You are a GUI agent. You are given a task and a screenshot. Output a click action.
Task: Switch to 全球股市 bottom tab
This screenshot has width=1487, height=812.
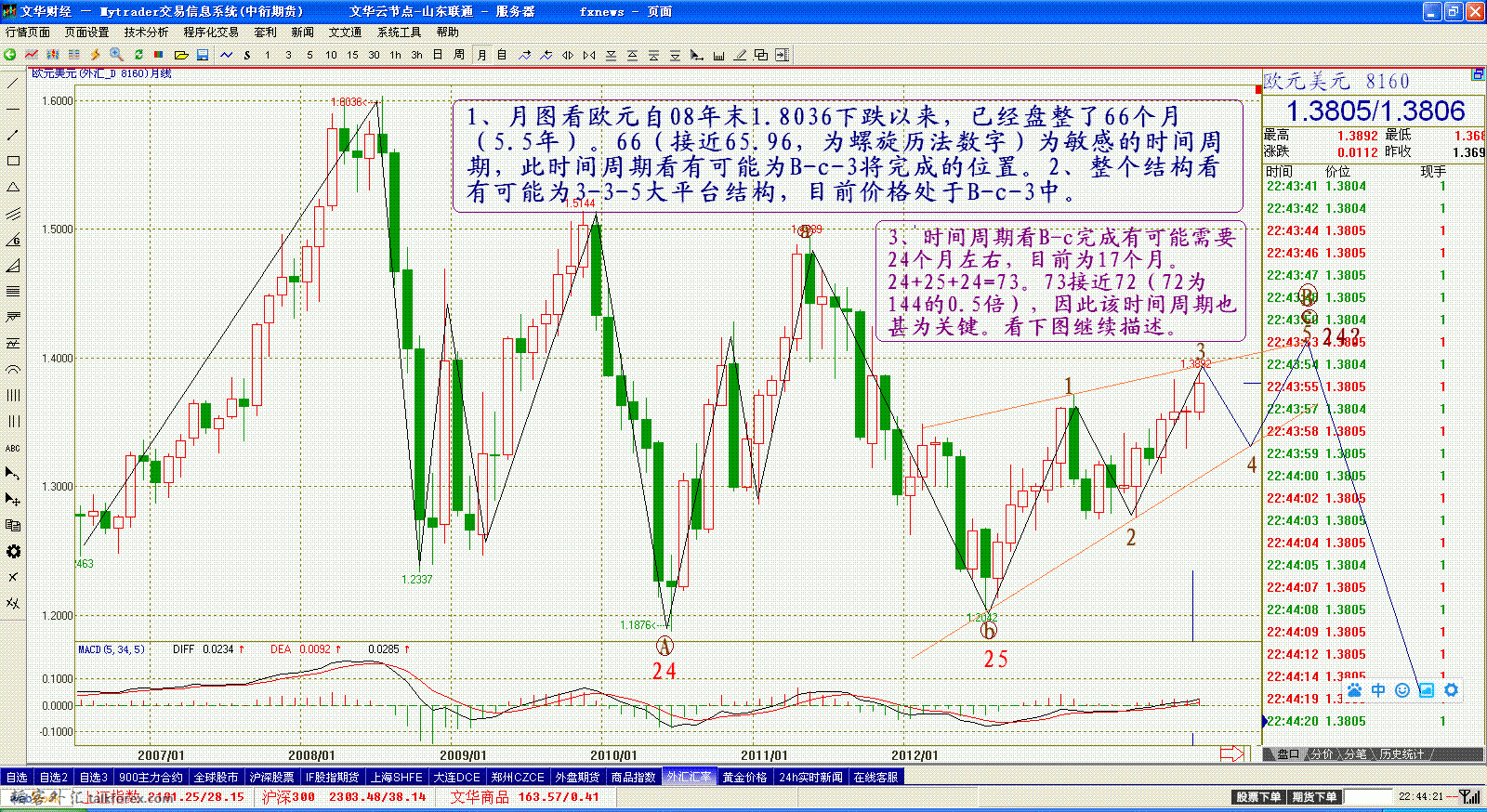point(216,777)
